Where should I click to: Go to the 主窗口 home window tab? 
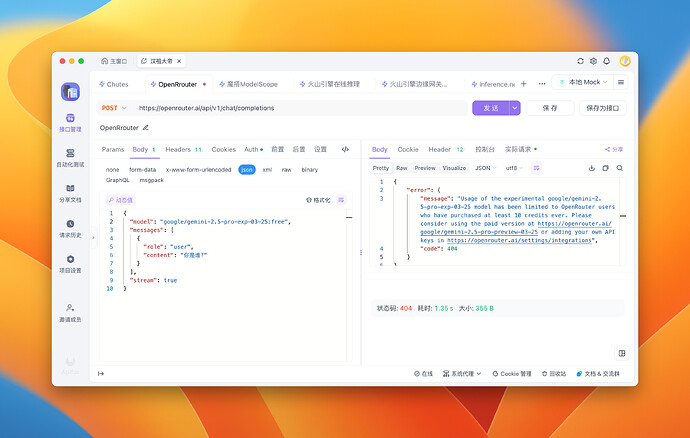click(114, 61)
